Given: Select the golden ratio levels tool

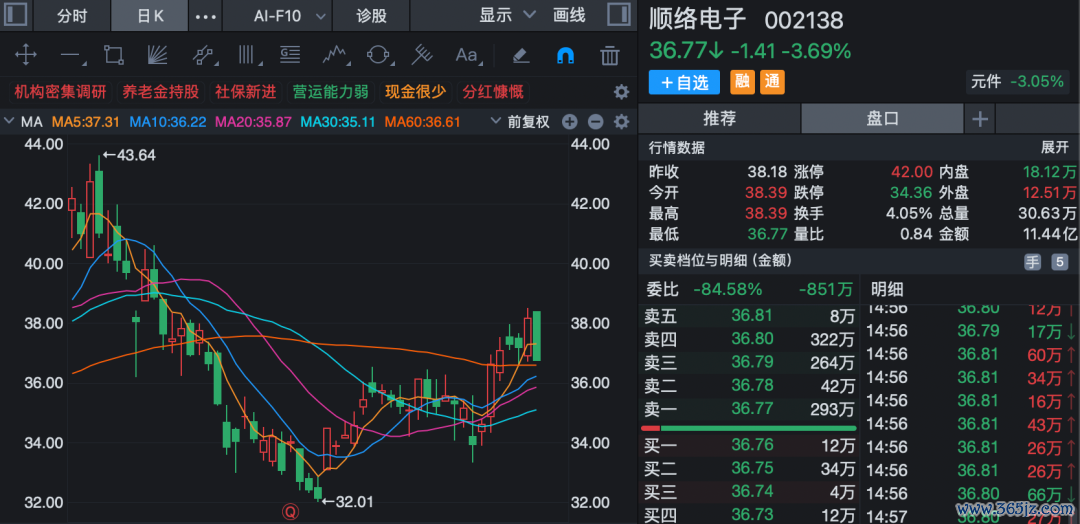Looking at the screenshot, I should tap(290, 55).
